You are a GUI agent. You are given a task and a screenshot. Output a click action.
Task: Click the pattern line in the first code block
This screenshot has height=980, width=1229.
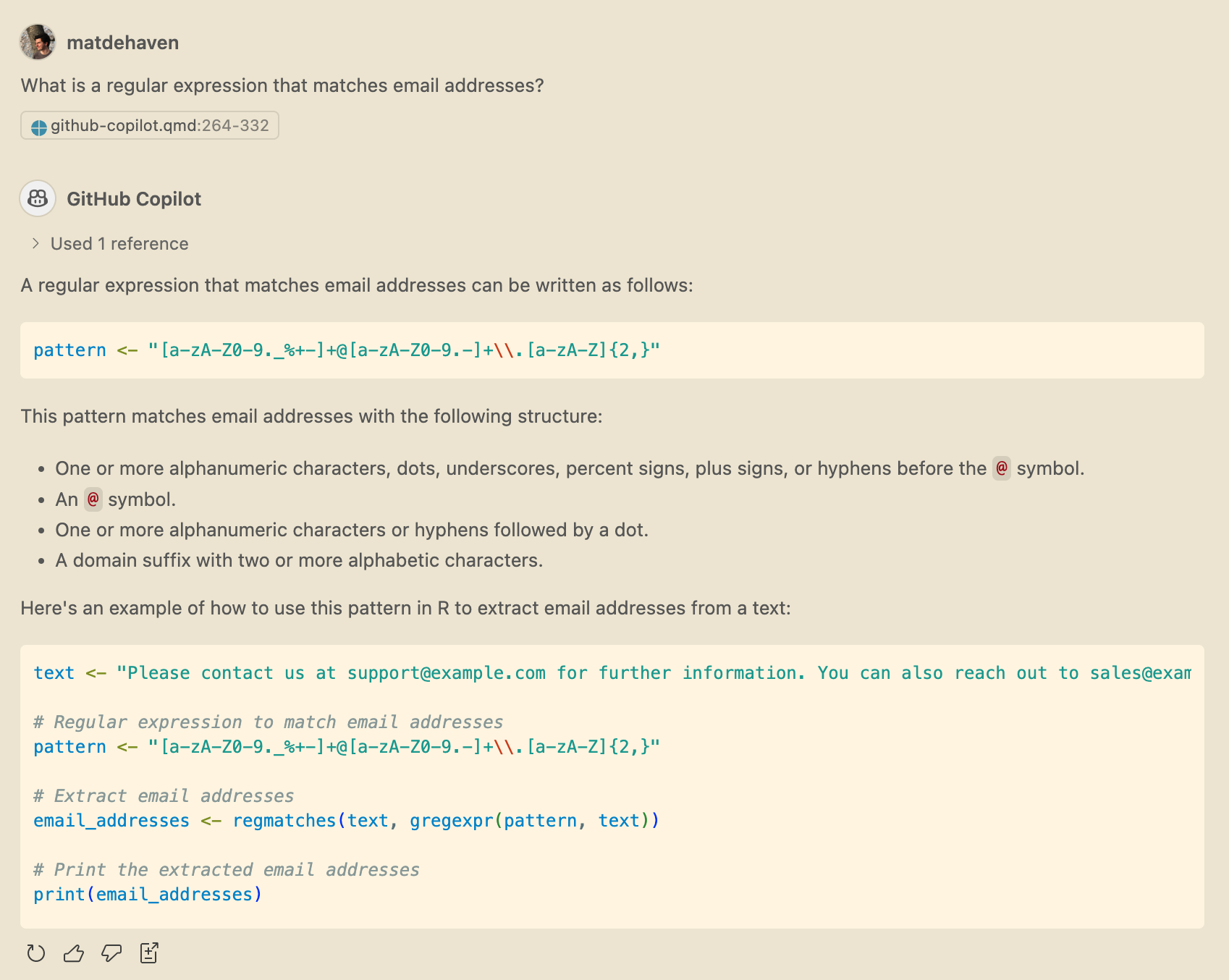tap(347, 350)
